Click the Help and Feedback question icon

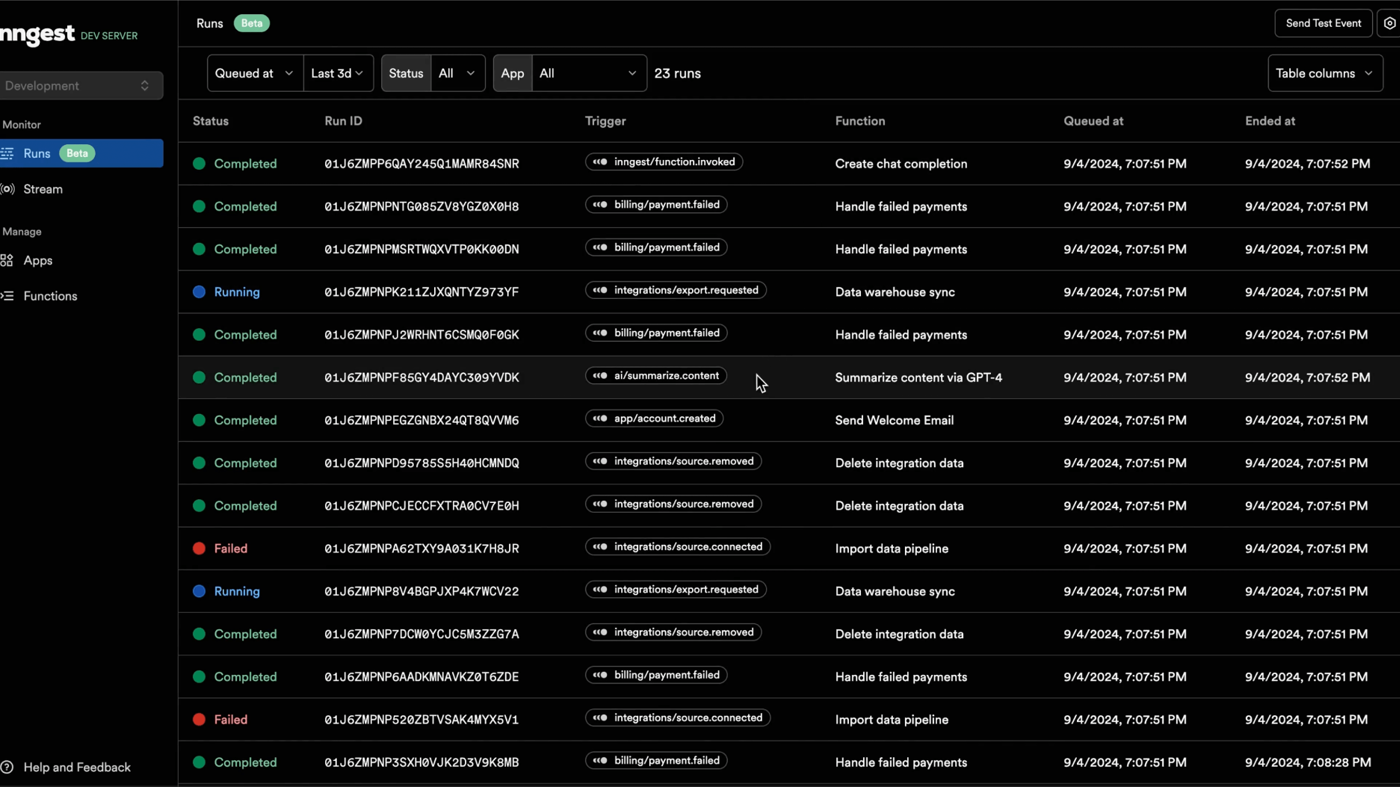pos(7,767)
